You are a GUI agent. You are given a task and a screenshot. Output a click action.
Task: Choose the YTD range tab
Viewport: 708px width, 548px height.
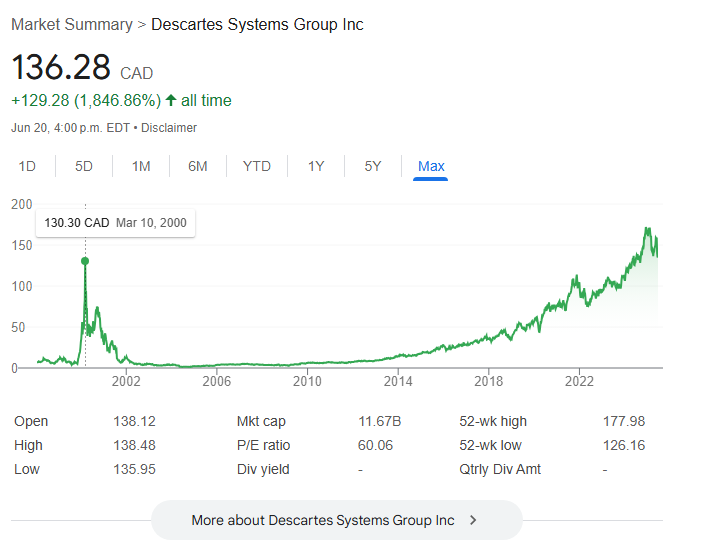pyautogui.click(x=256, y=166)
